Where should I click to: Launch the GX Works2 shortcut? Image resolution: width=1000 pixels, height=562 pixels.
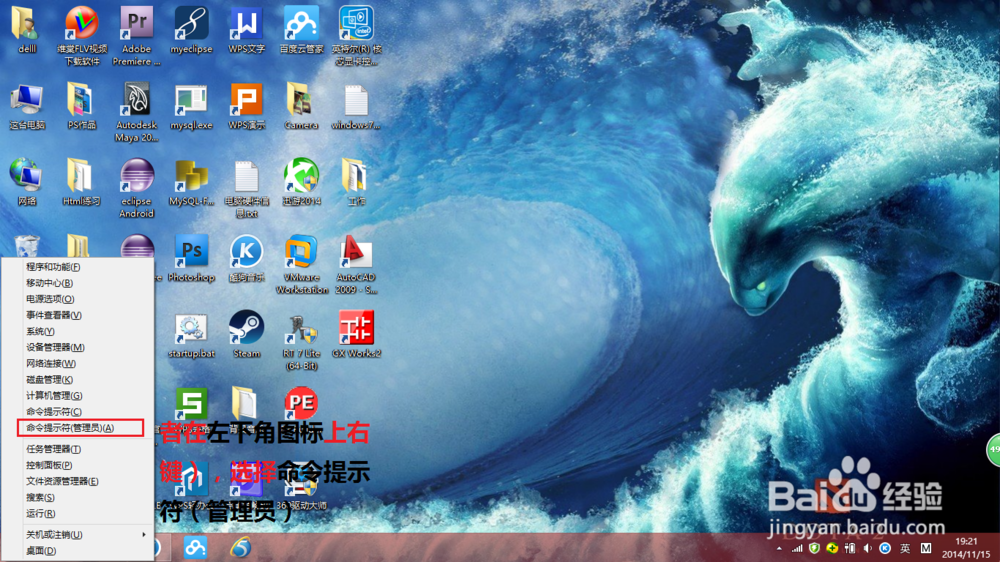[356, 334]
